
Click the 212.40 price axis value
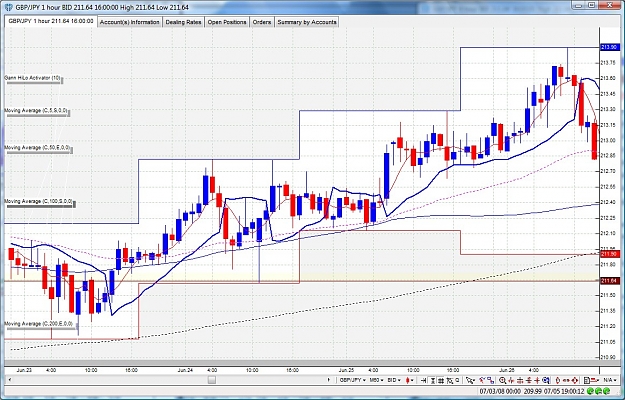tap(609, 202)
